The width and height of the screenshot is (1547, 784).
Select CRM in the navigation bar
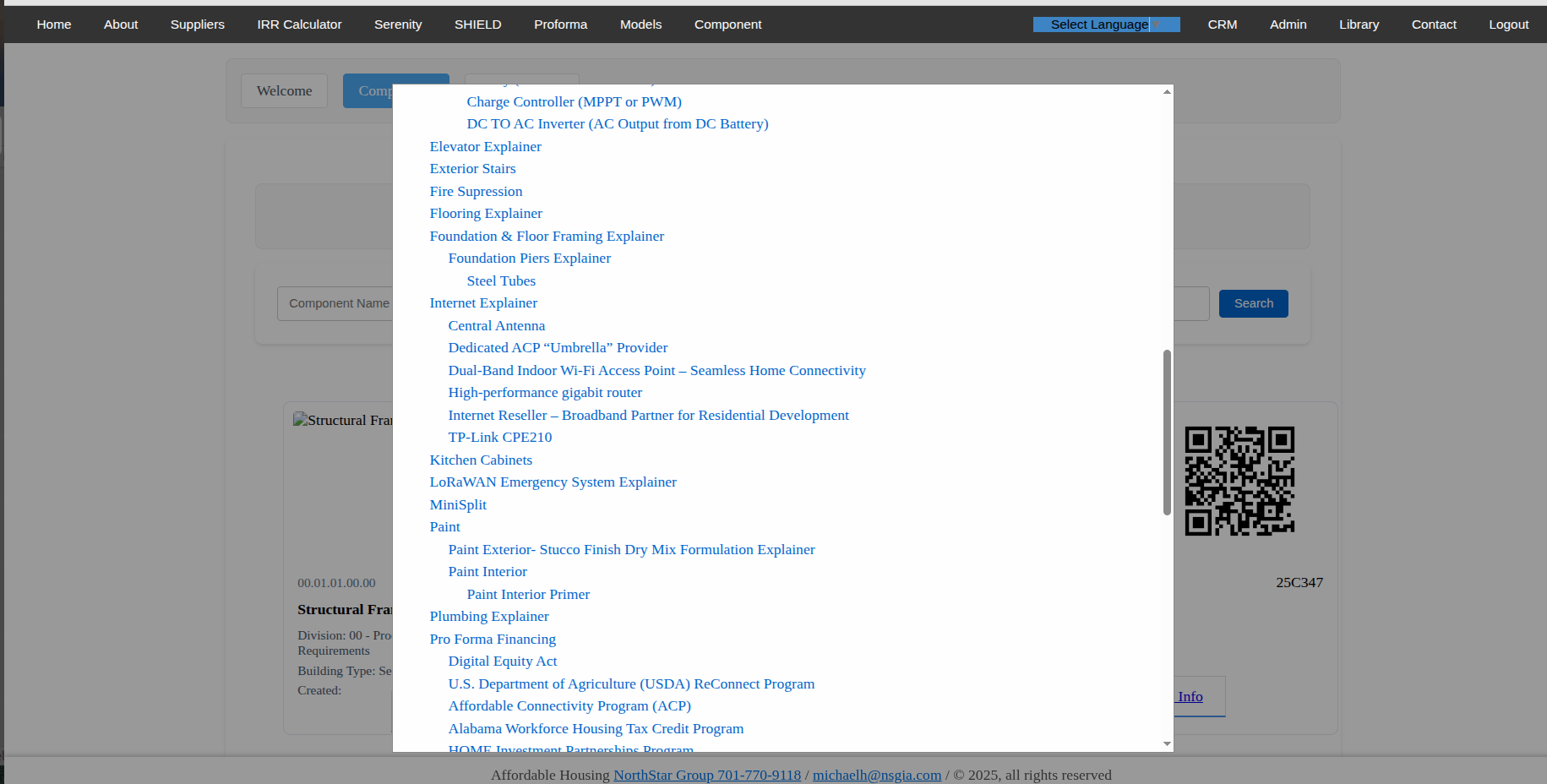click(x=1222, y=24)
